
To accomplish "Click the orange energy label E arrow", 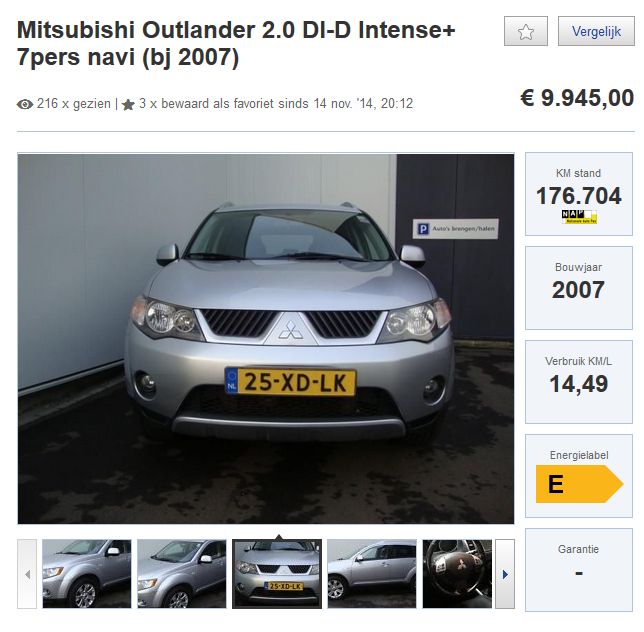I will 580,484.
